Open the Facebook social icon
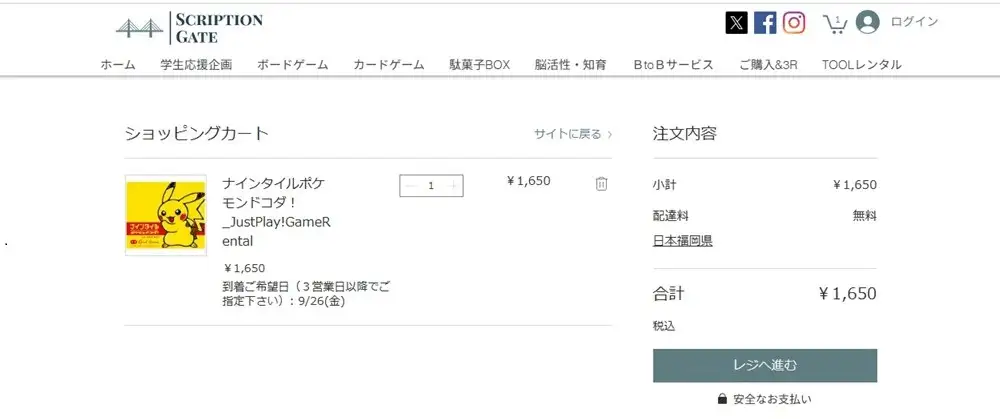 (x=765, y=22)
